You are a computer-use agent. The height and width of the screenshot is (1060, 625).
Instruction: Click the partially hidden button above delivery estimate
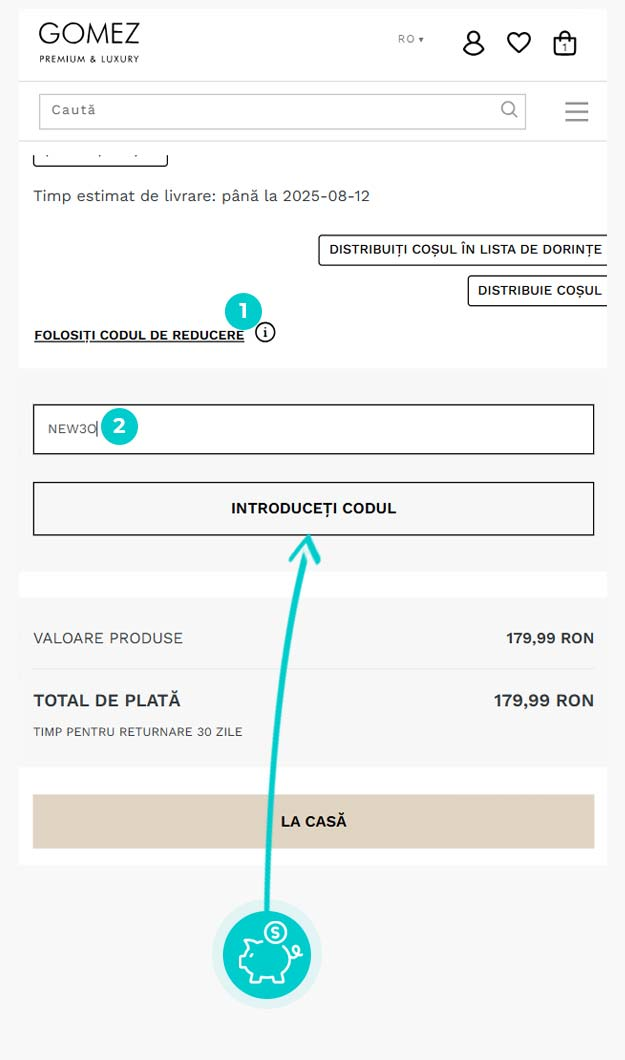tap(100, 158)
